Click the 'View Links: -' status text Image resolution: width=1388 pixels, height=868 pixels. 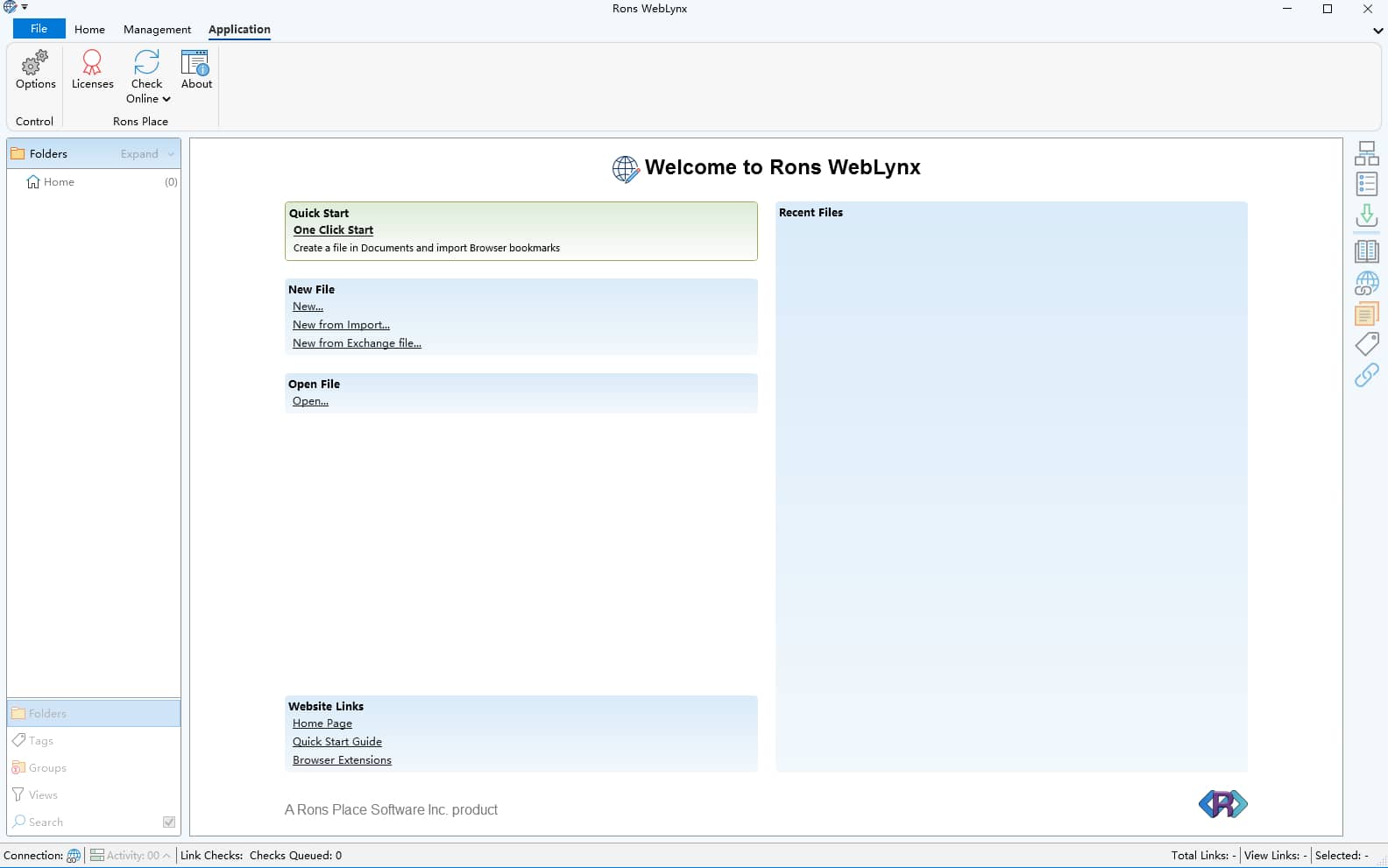click(x=1275, y=856)
